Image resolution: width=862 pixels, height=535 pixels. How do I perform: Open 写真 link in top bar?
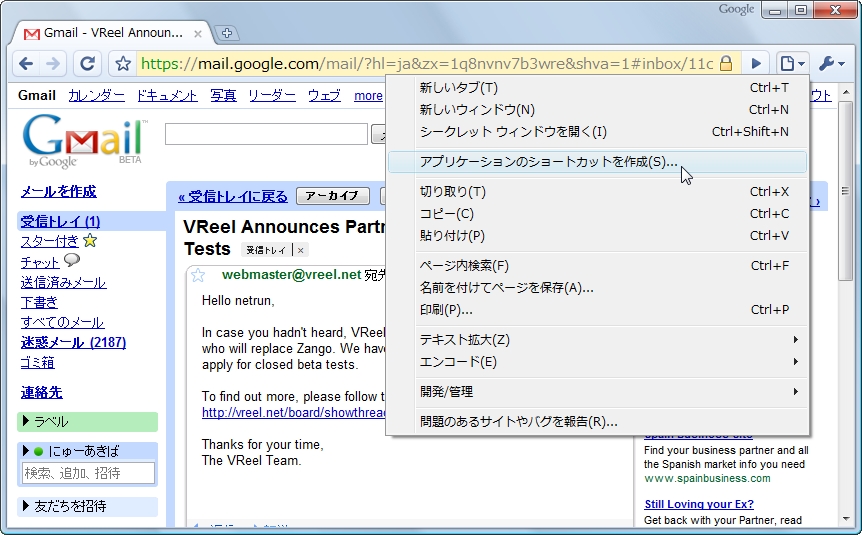[223, 96]
